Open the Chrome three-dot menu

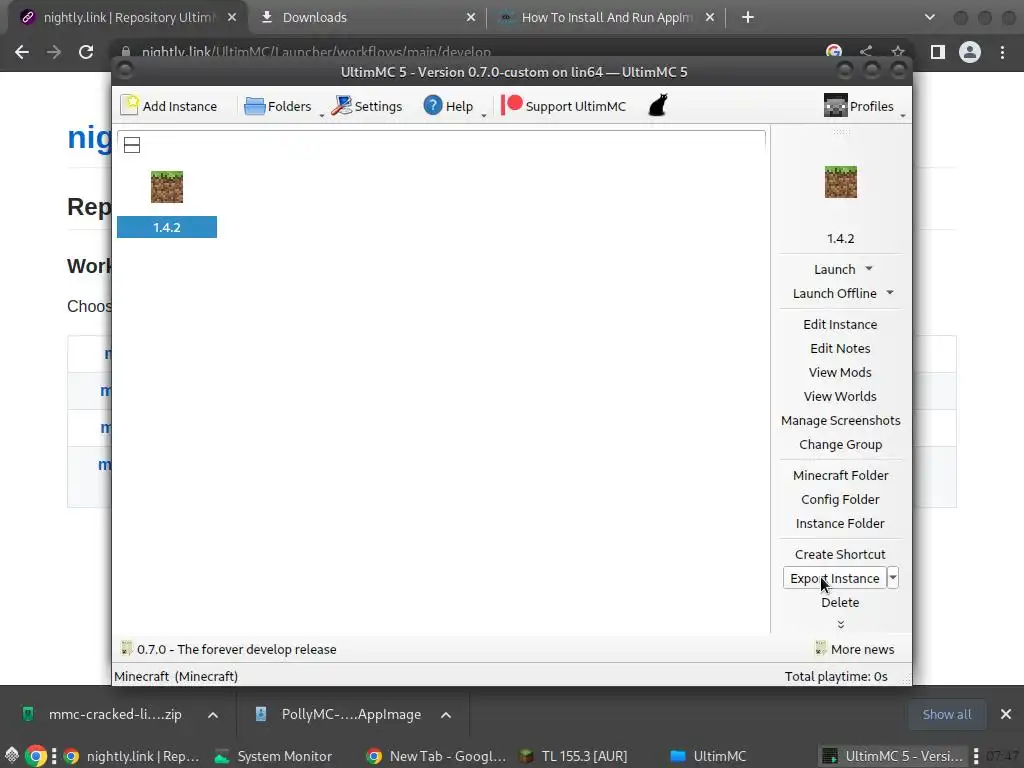pyautogui.click(x=1002, y=52)
